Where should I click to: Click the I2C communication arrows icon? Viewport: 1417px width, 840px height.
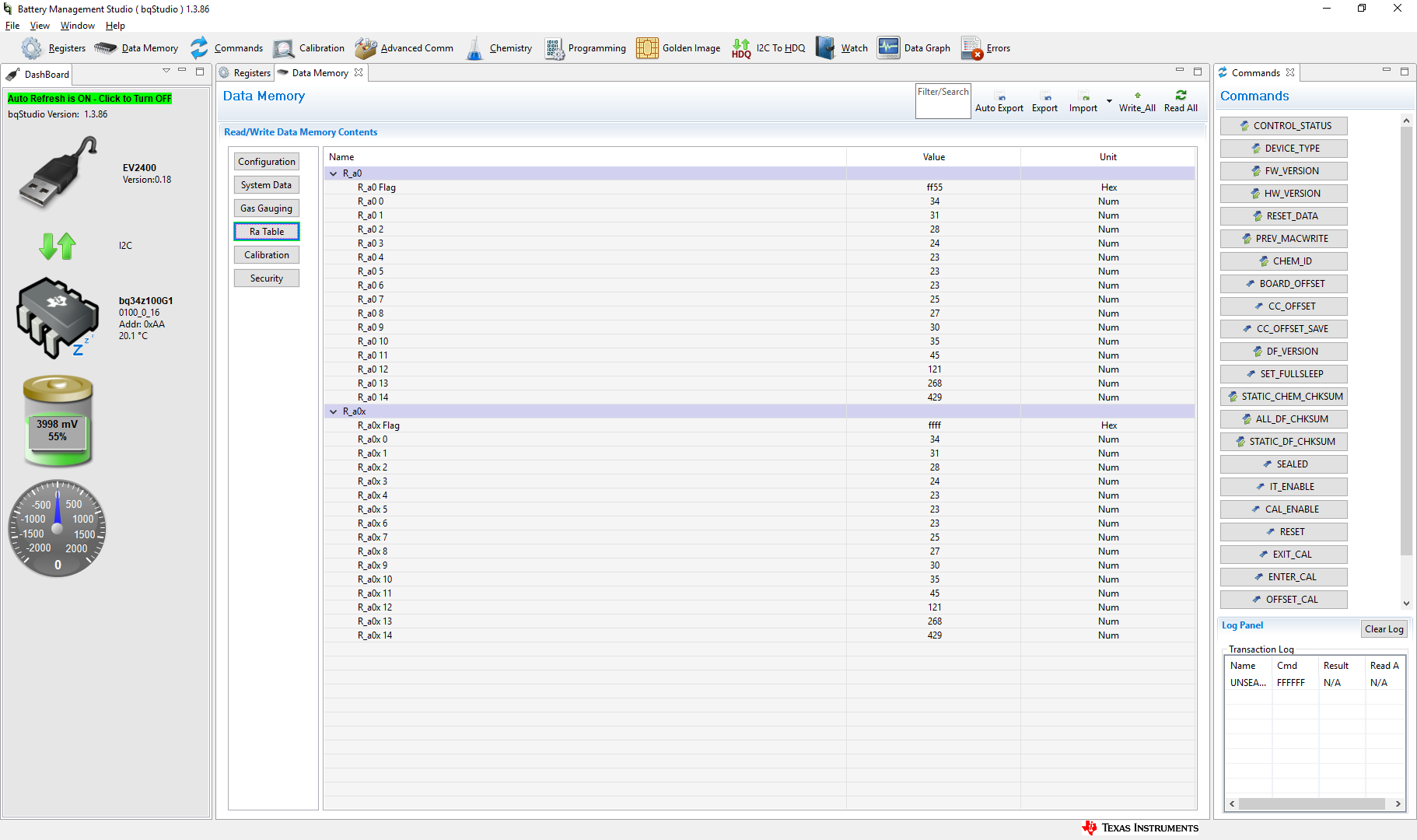click(58, 246)
